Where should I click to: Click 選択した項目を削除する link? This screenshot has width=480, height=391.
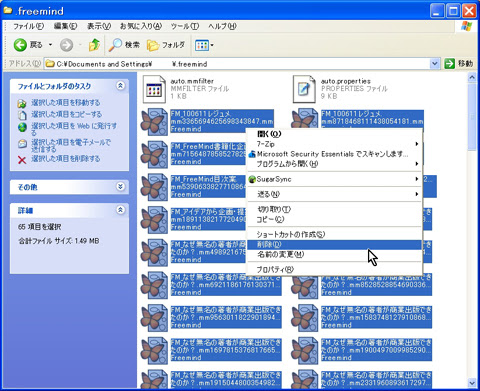[x=66, y=159]
